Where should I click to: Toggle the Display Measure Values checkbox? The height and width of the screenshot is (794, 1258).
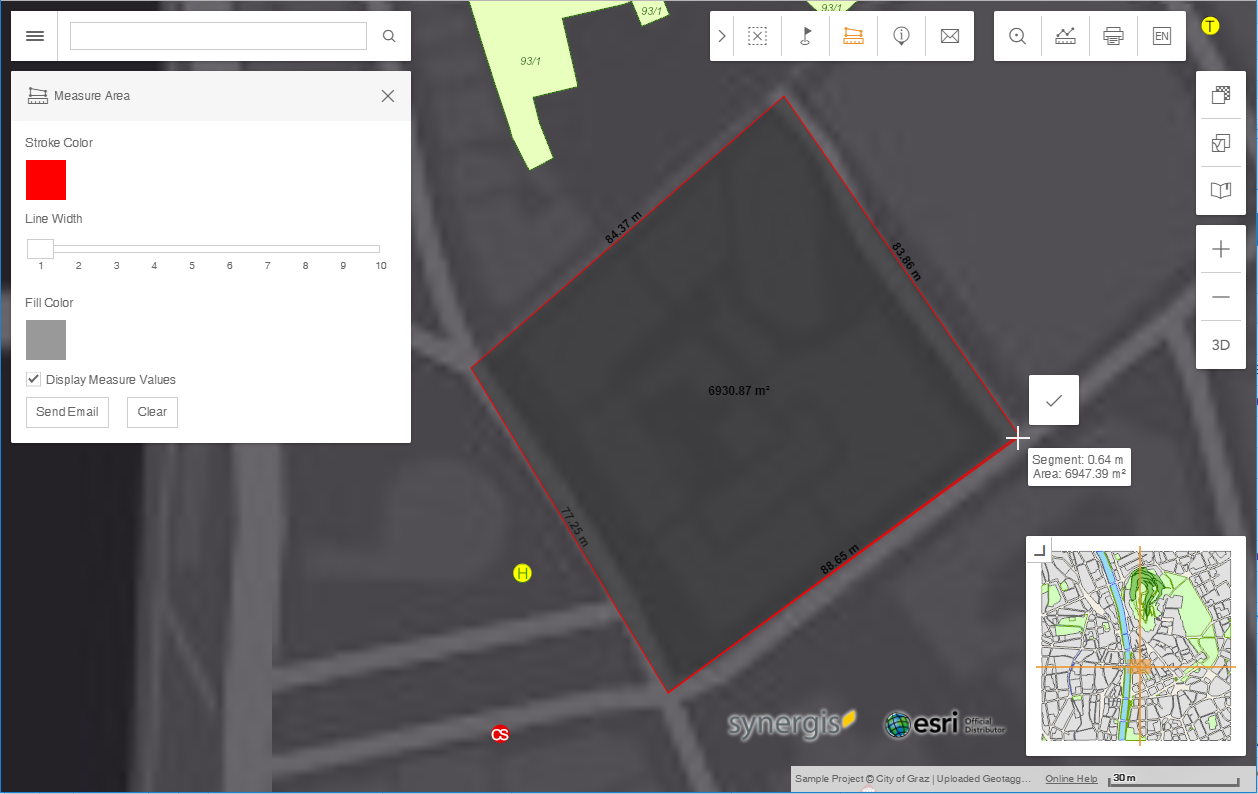coord(33,378)
